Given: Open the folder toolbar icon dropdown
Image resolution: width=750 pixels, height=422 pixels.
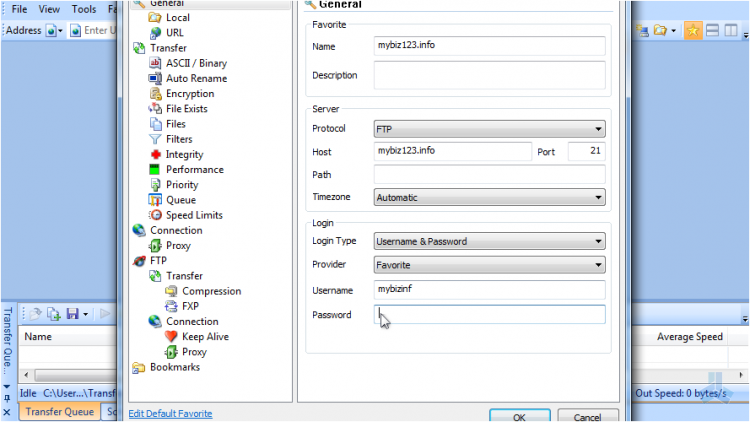Looking at the screenshot, I should coord(673,31).
